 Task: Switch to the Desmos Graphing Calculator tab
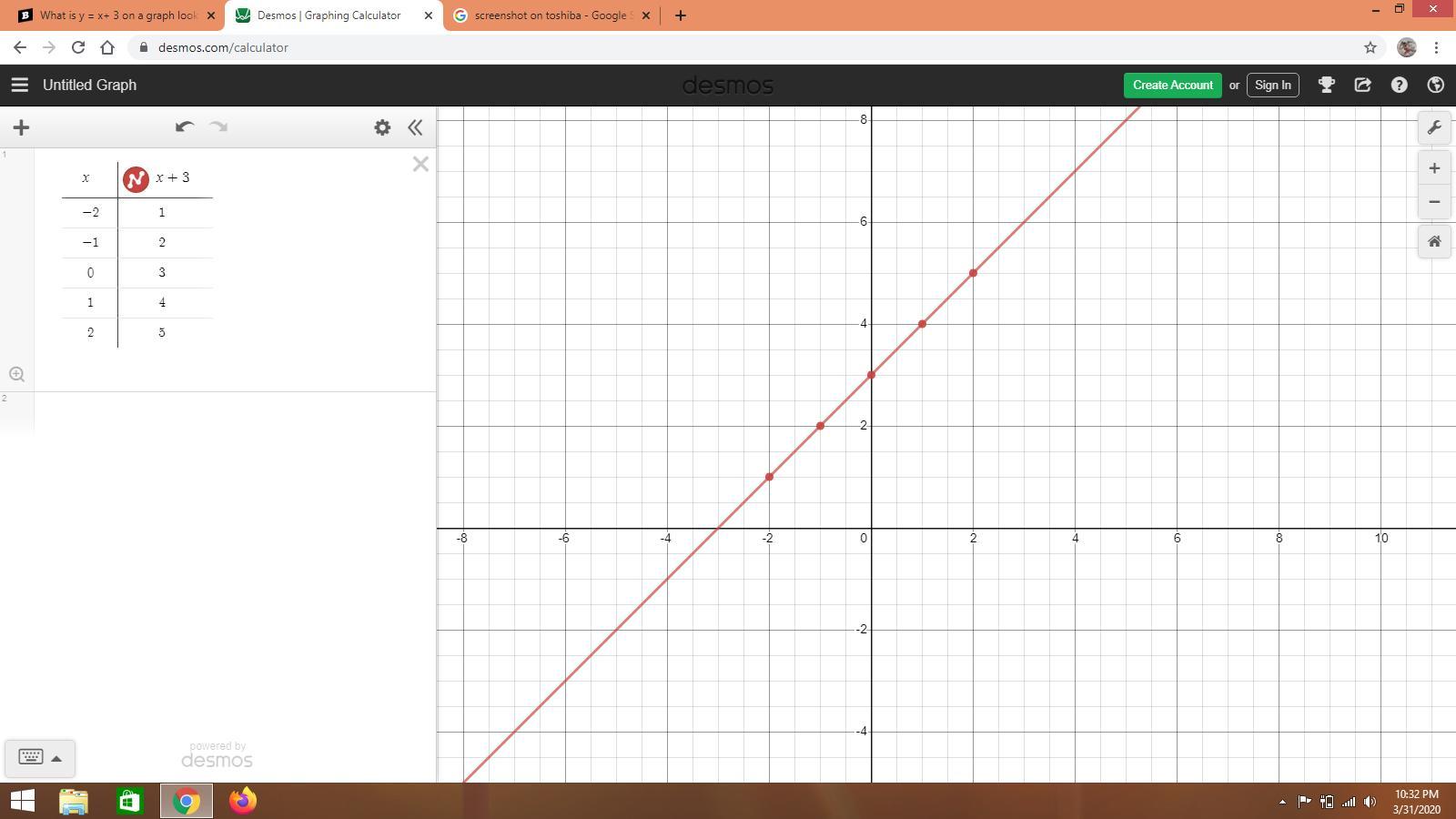[x=329, y=15]
